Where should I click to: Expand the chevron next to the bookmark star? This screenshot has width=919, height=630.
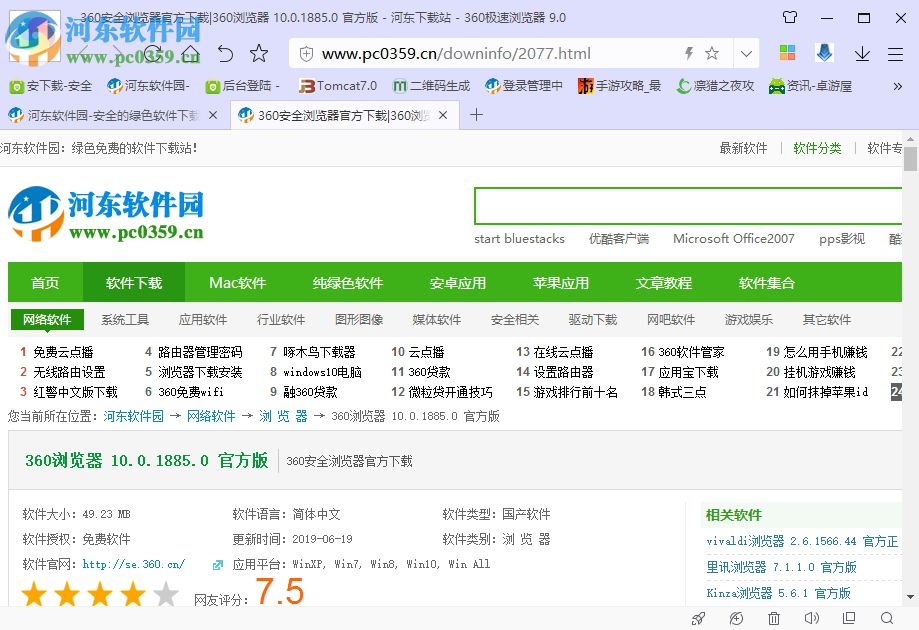[x=746, y=52]
